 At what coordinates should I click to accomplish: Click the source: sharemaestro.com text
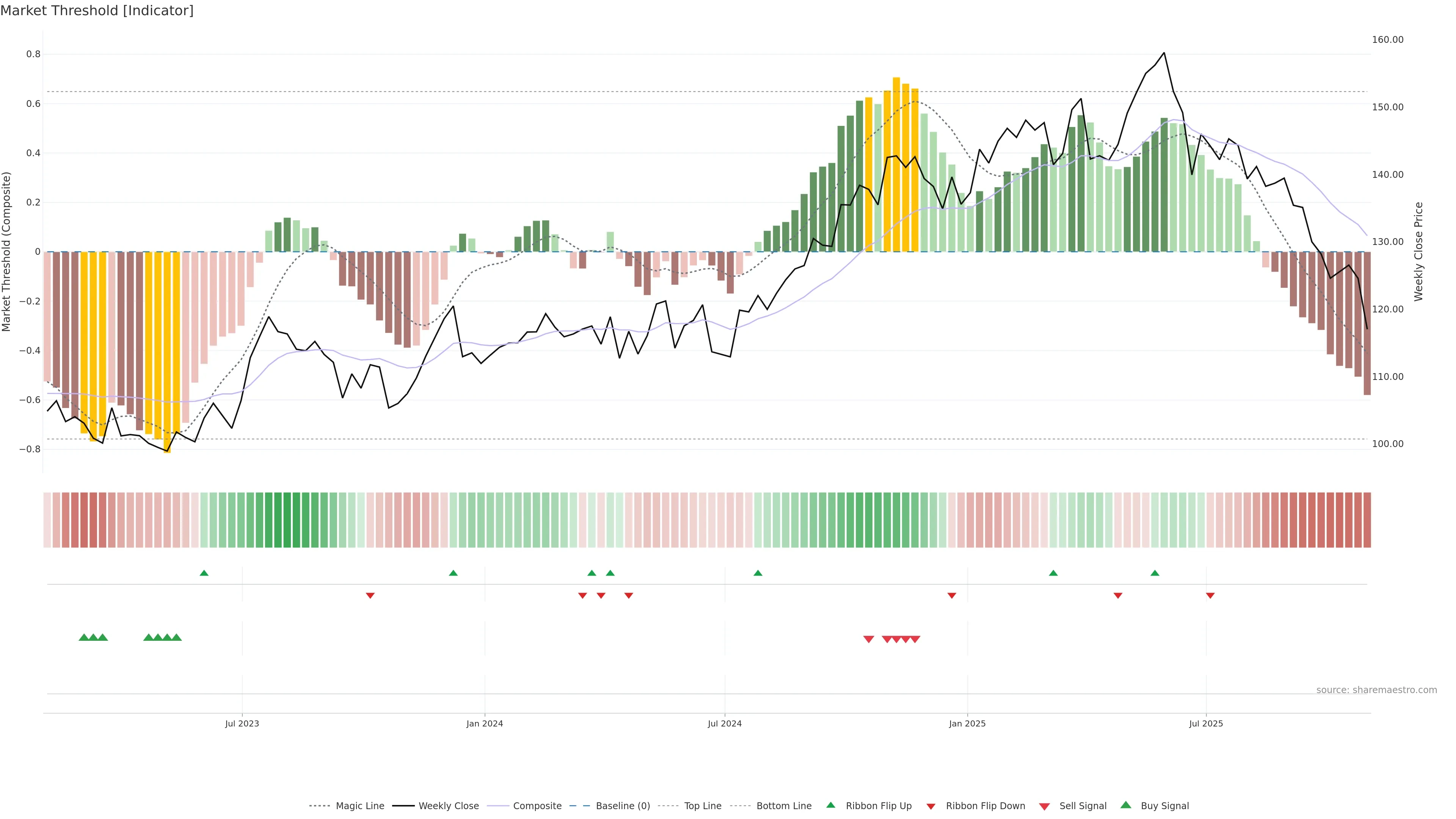[x=1376, y=690]
